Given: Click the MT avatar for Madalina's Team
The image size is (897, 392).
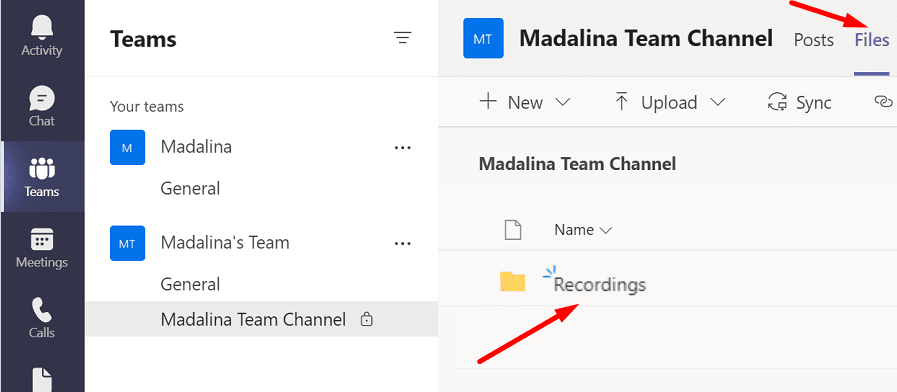Looking at the screenshot, I should [x=127, y=243].
